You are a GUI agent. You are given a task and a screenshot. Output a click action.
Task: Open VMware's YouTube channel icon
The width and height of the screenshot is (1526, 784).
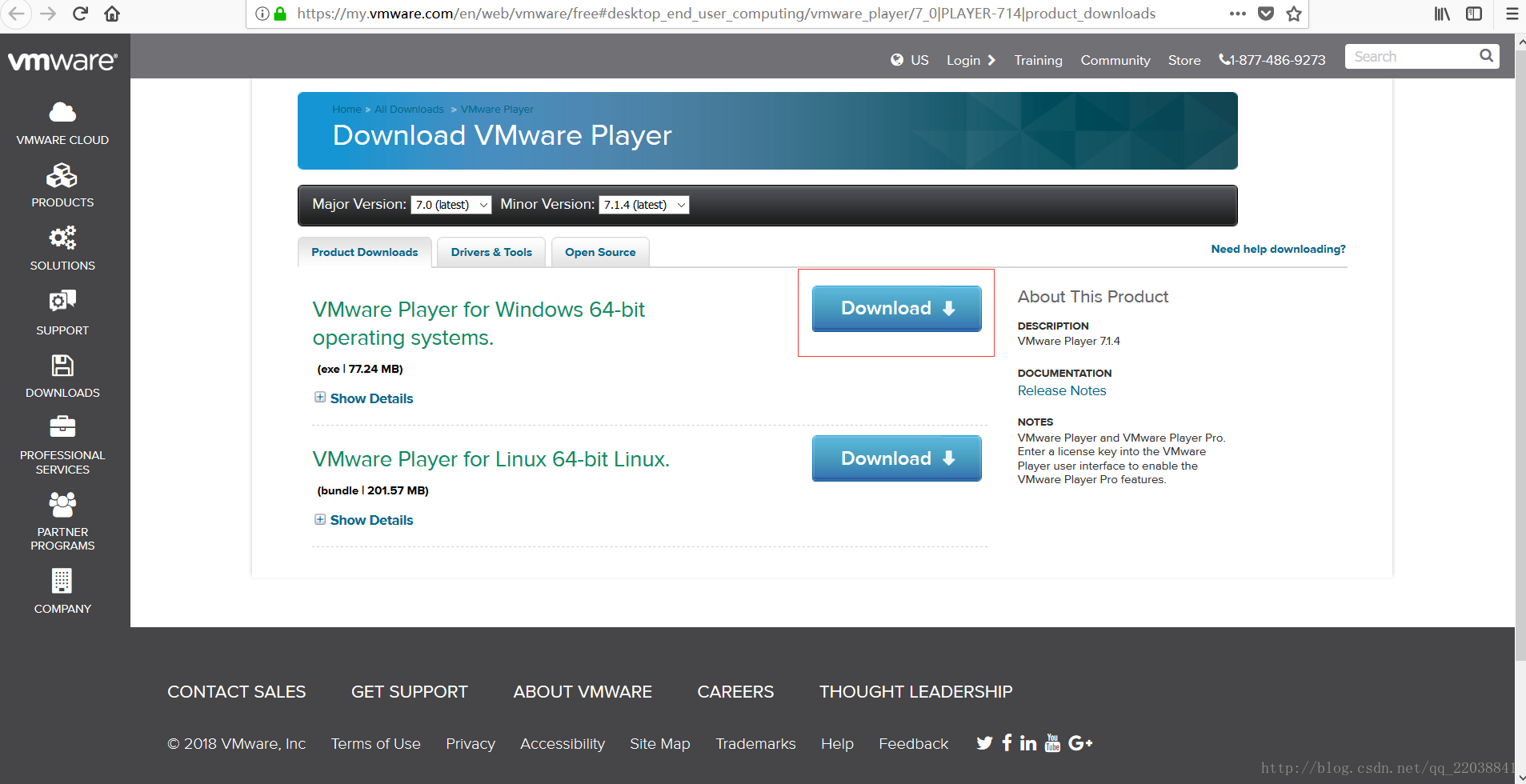1052,743
